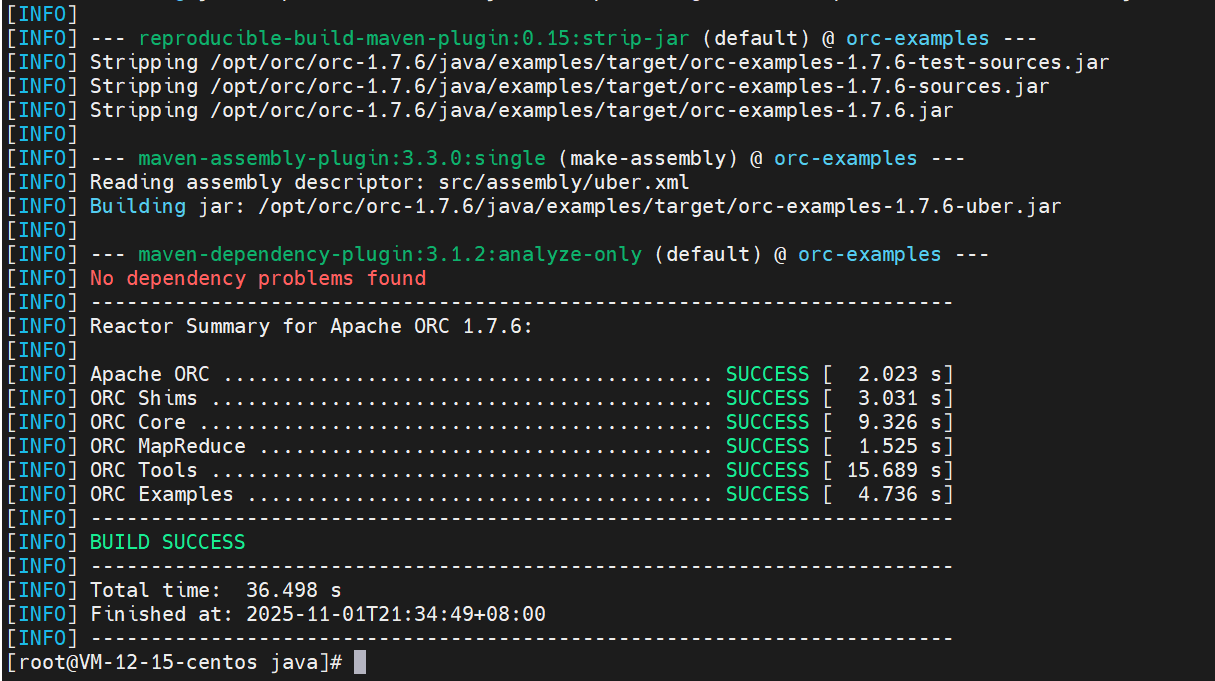The image size is (1215, 681).
Task: Click the red 'No dependency problems found' message
Action: pyautogui.click(x=258, y=278)
